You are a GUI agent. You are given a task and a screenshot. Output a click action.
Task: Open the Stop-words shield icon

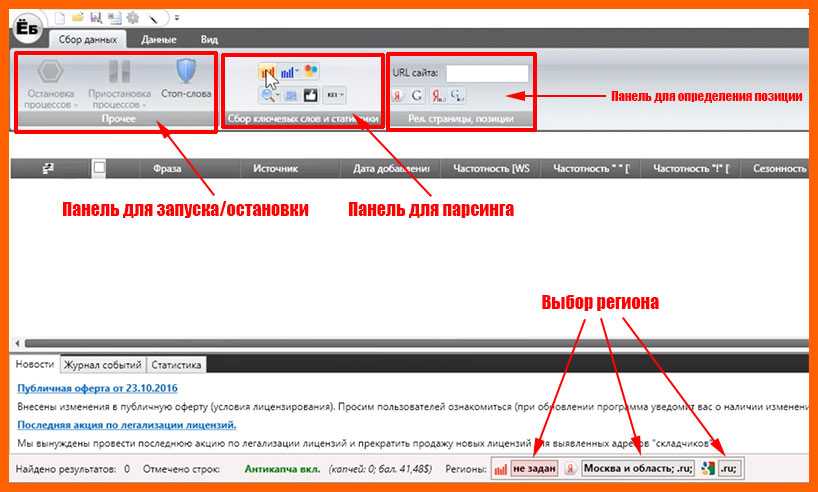point(185,74)
